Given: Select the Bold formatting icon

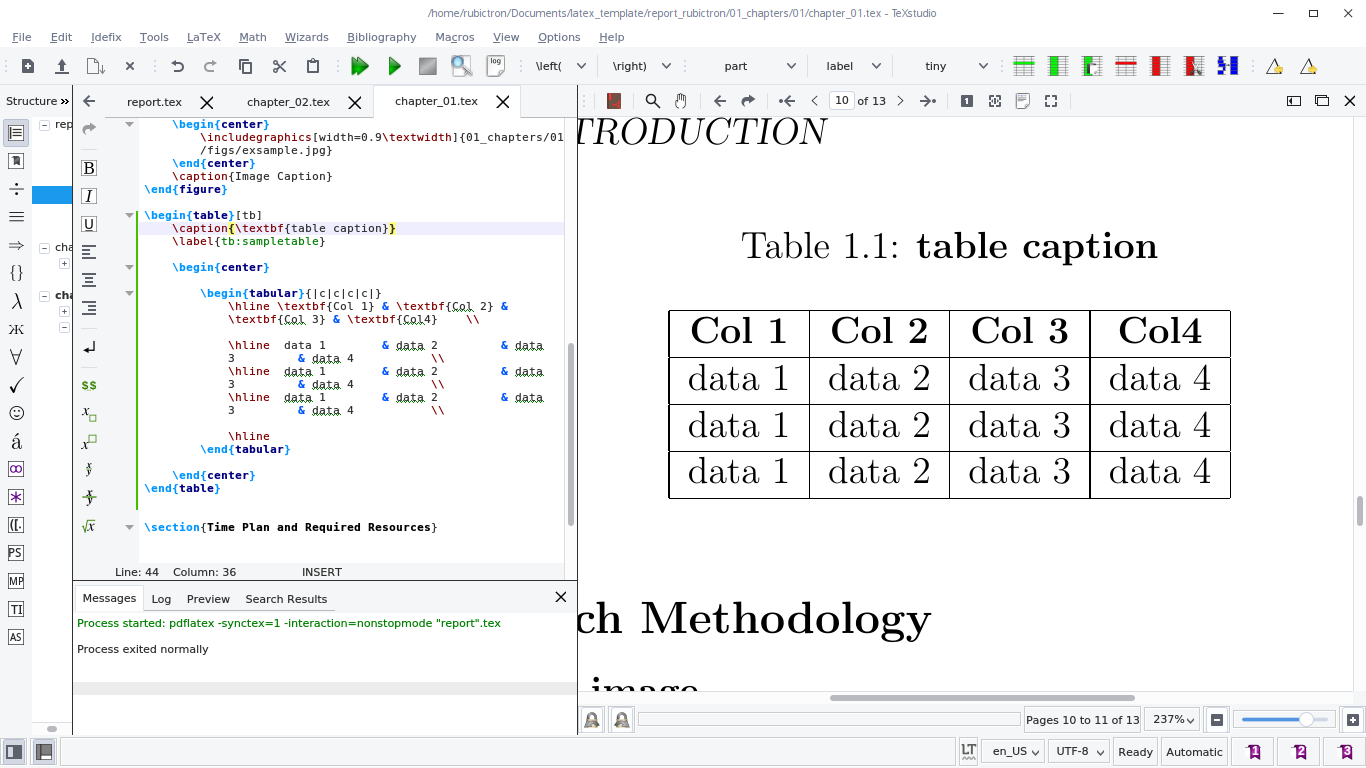Looking at the screenshot, I should click(x=88, y=167).
